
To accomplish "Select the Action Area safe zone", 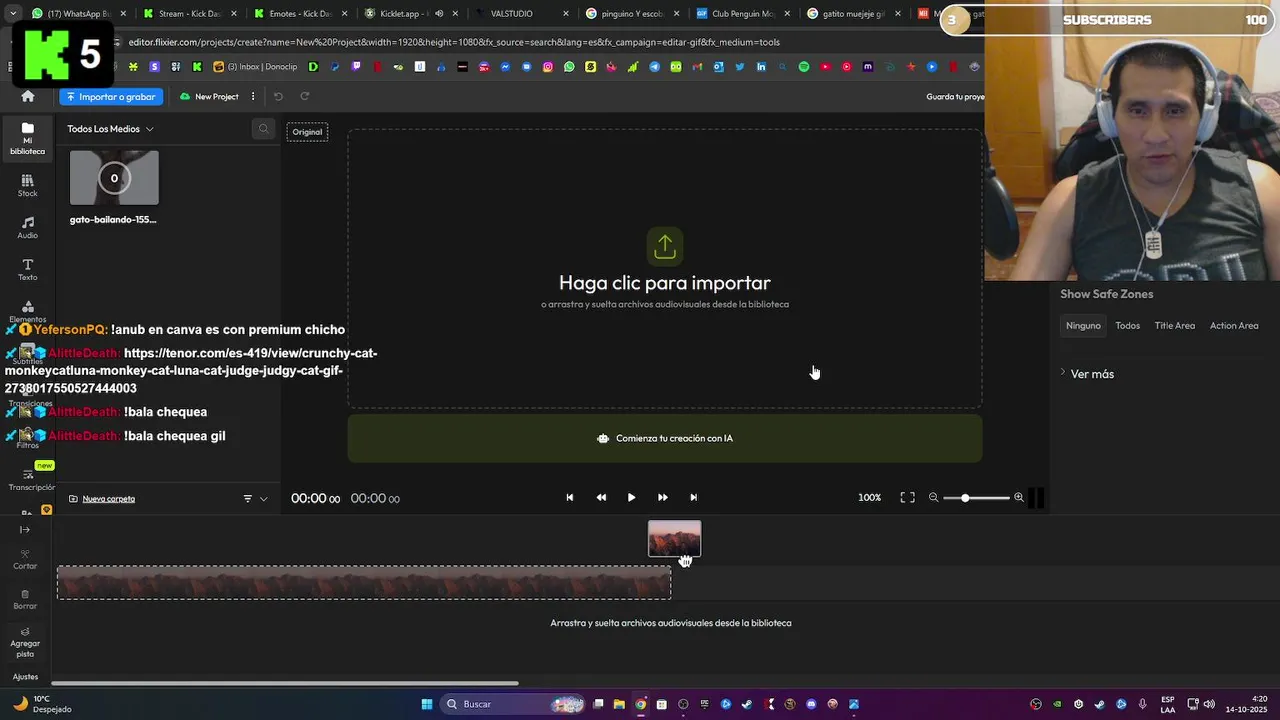I will click(x=1234, y=325).
